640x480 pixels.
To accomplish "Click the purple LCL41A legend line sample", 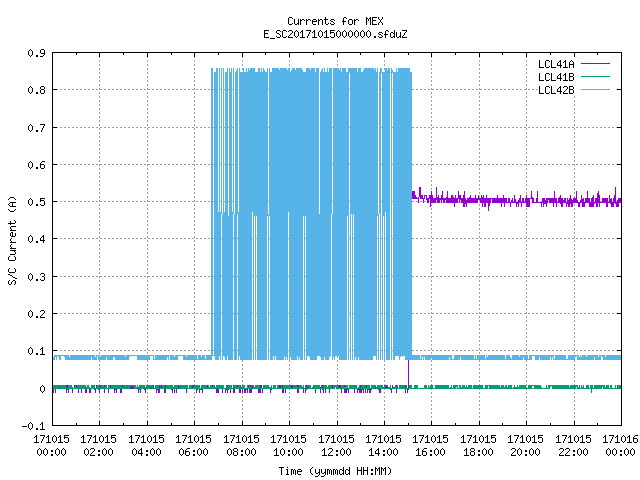I will tap(595, 64).
